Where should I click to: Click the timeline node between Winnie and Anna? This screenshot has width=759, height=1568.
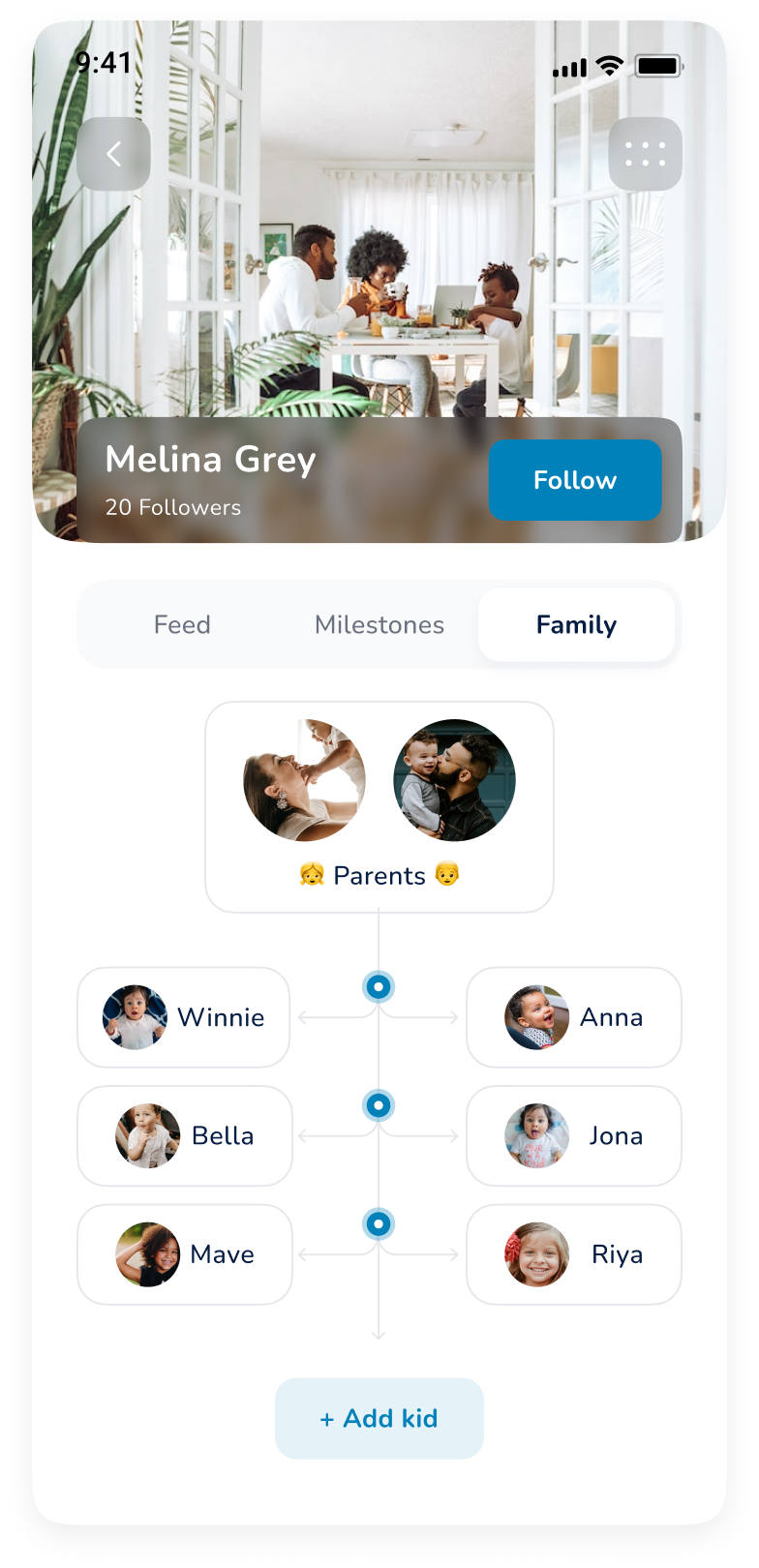click(x=379, y=987)
